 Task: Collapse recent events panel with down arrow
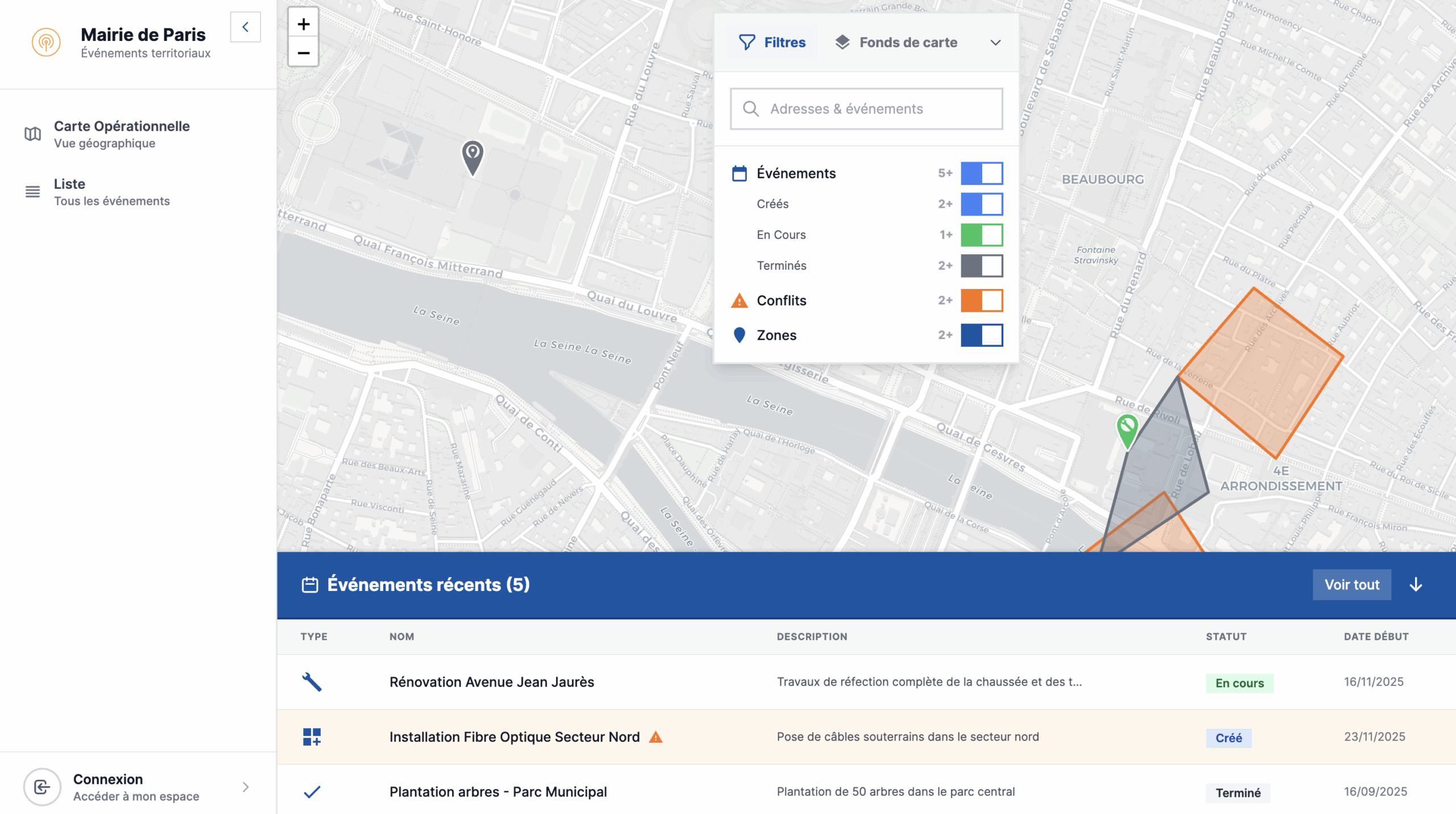(x=1416, y=585)
